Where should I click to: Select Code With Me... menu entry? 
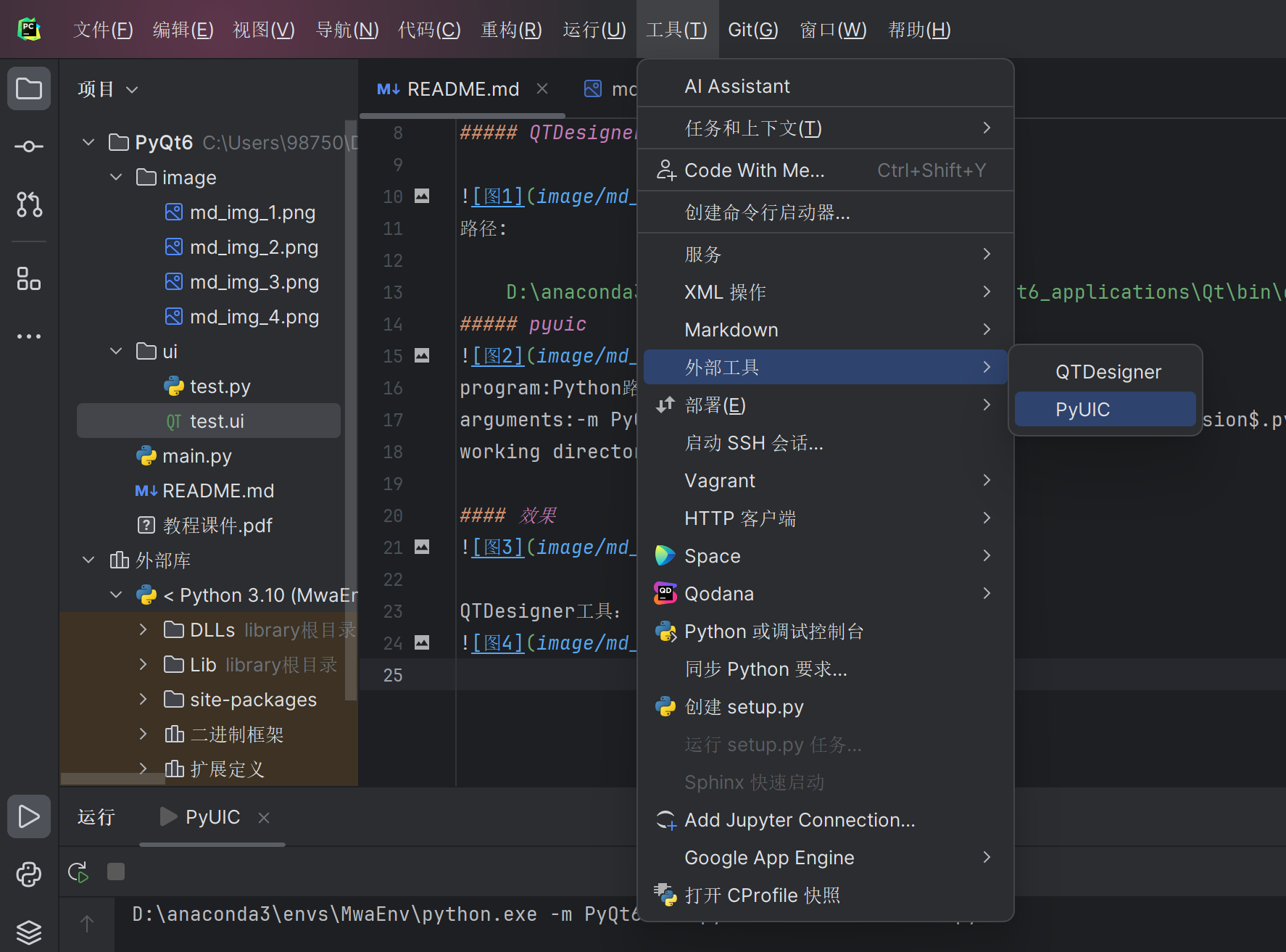tap(825, 170)
